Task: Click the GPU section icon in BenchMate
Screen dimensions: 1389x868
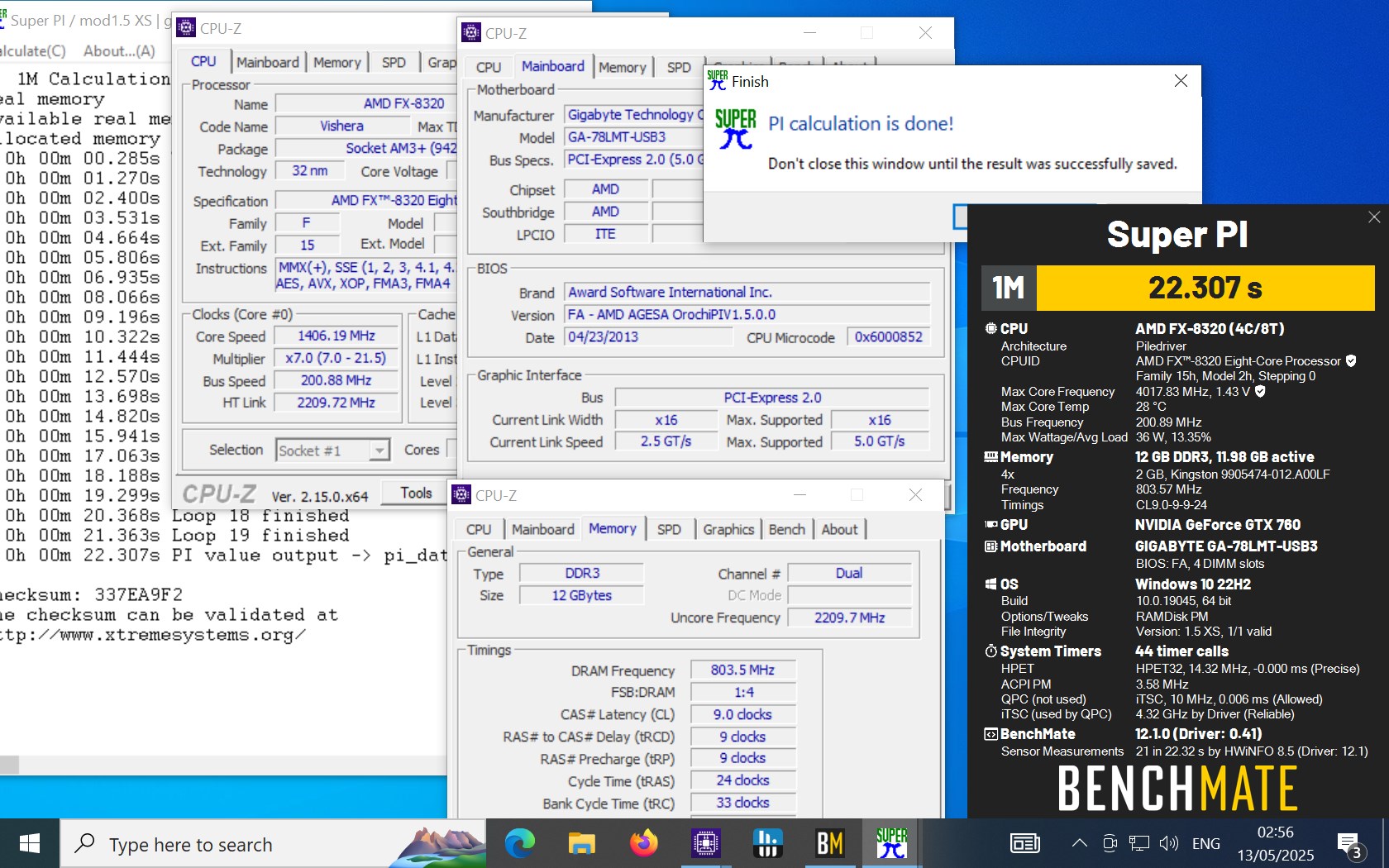Action: [990, 524]
